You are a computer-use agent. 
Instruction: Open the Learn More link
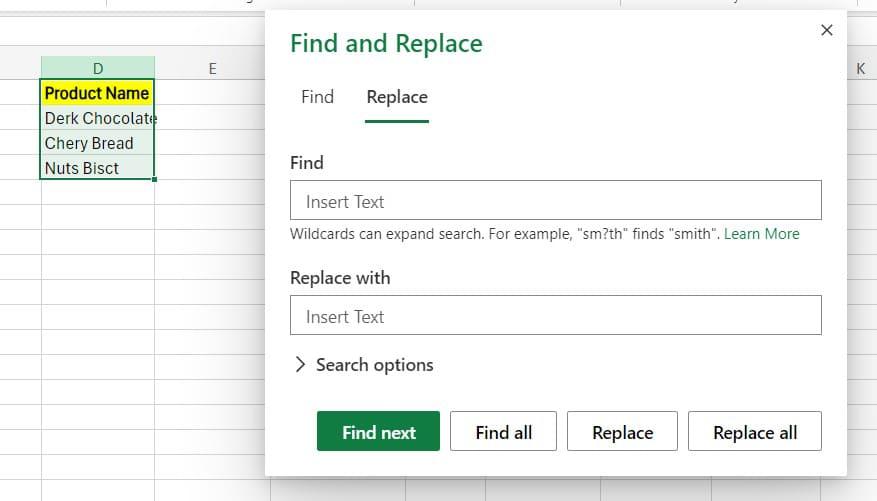(x=761, y=234)
